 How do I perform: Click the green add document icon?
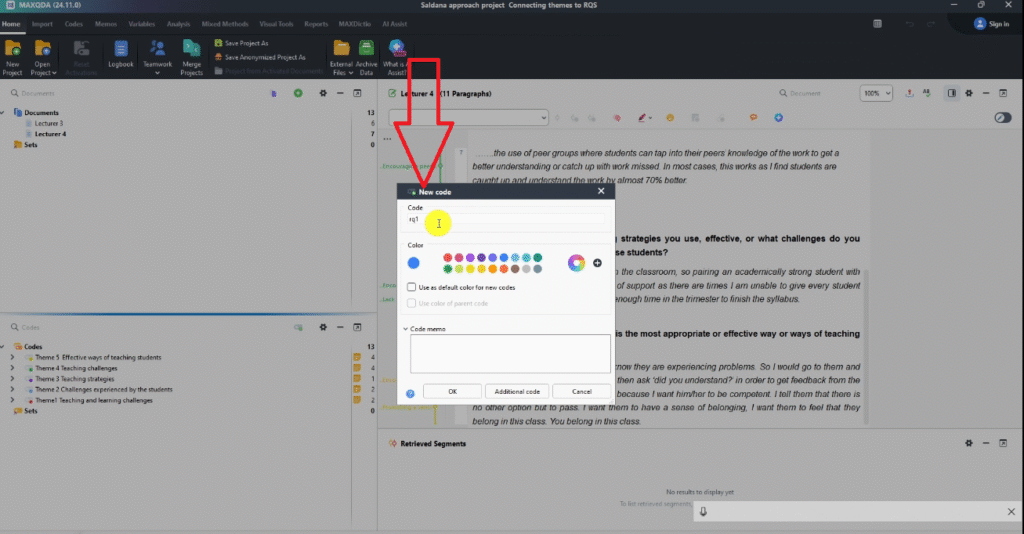pyautogui.click(x=297, y=93)
